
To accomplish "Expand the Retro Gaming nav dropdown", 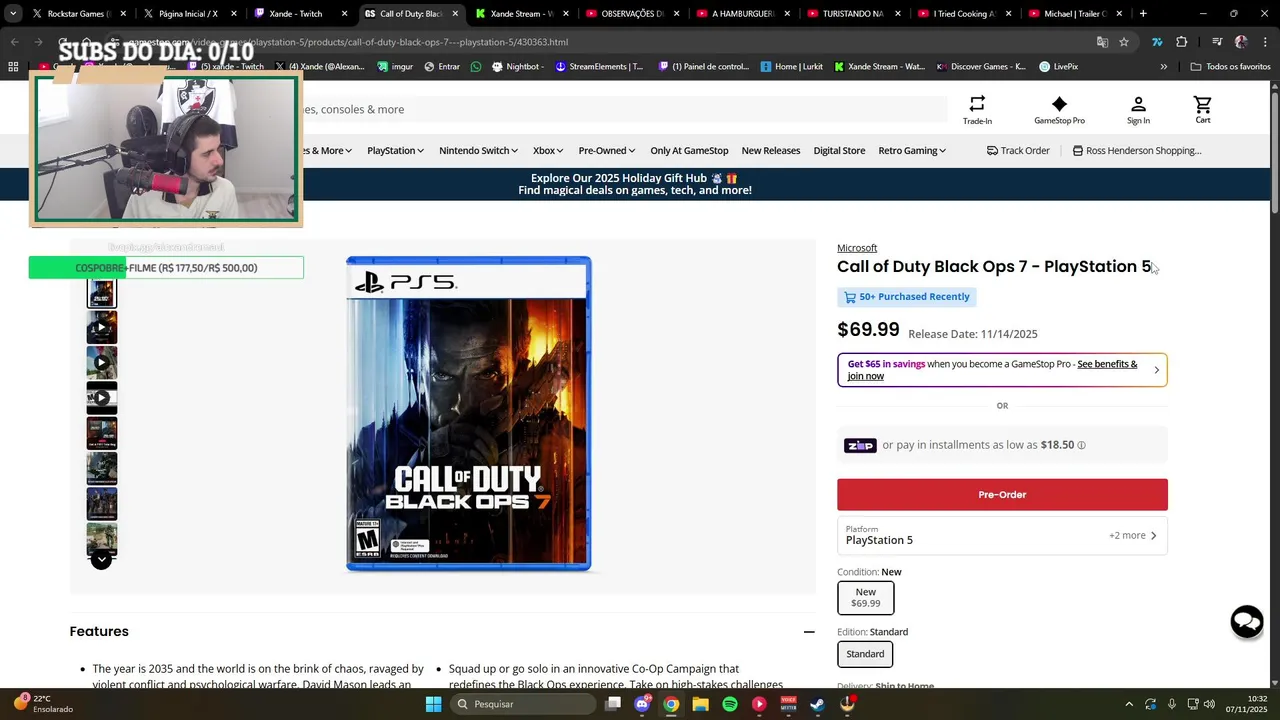I will click(913, 151).
